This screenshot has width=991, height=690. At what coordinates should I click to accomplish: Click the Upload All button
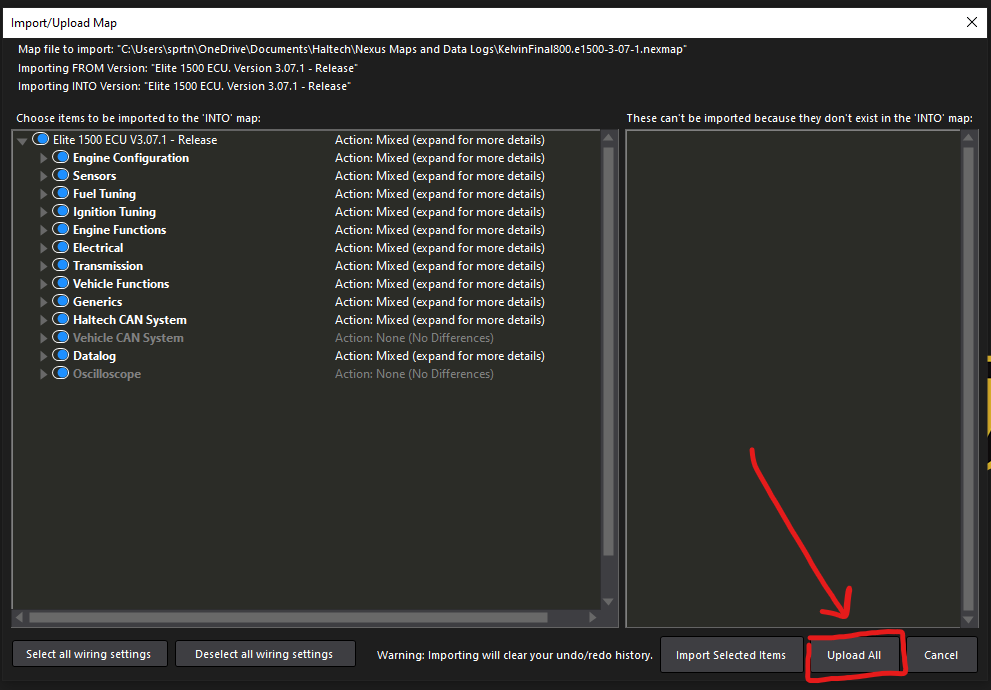[x=854, y=655]
